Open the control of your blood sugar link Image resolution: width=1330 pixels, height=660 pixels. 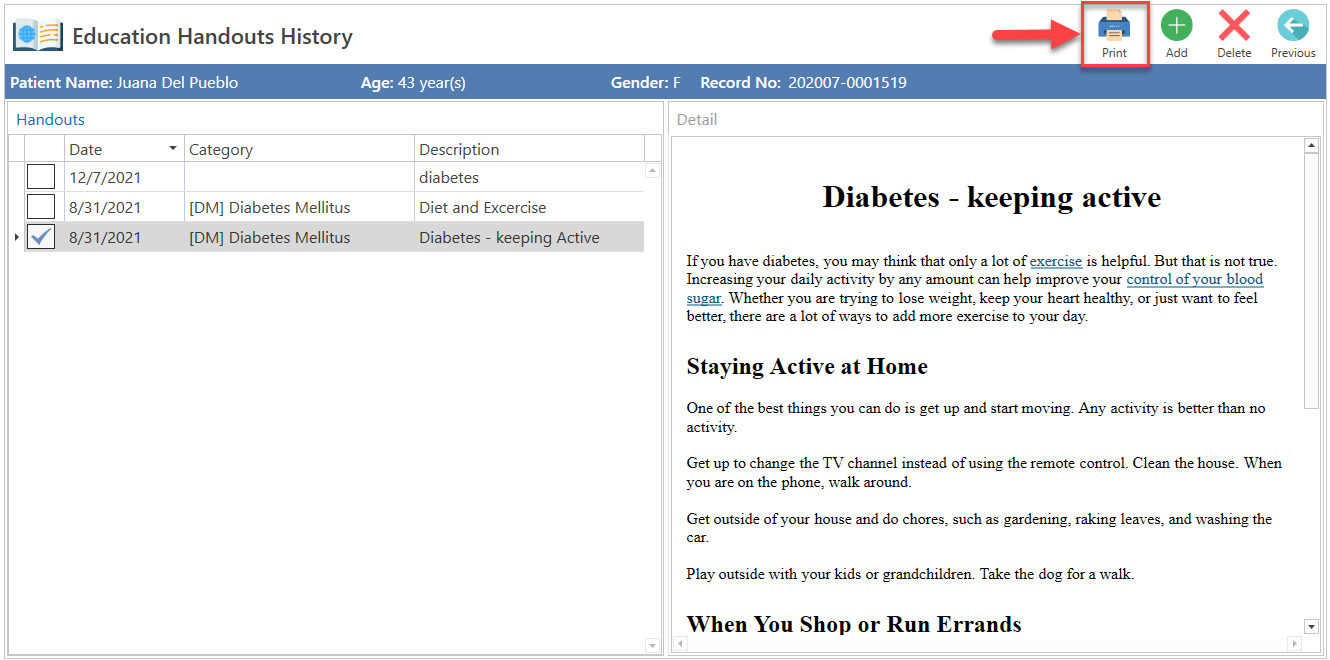1194,280
